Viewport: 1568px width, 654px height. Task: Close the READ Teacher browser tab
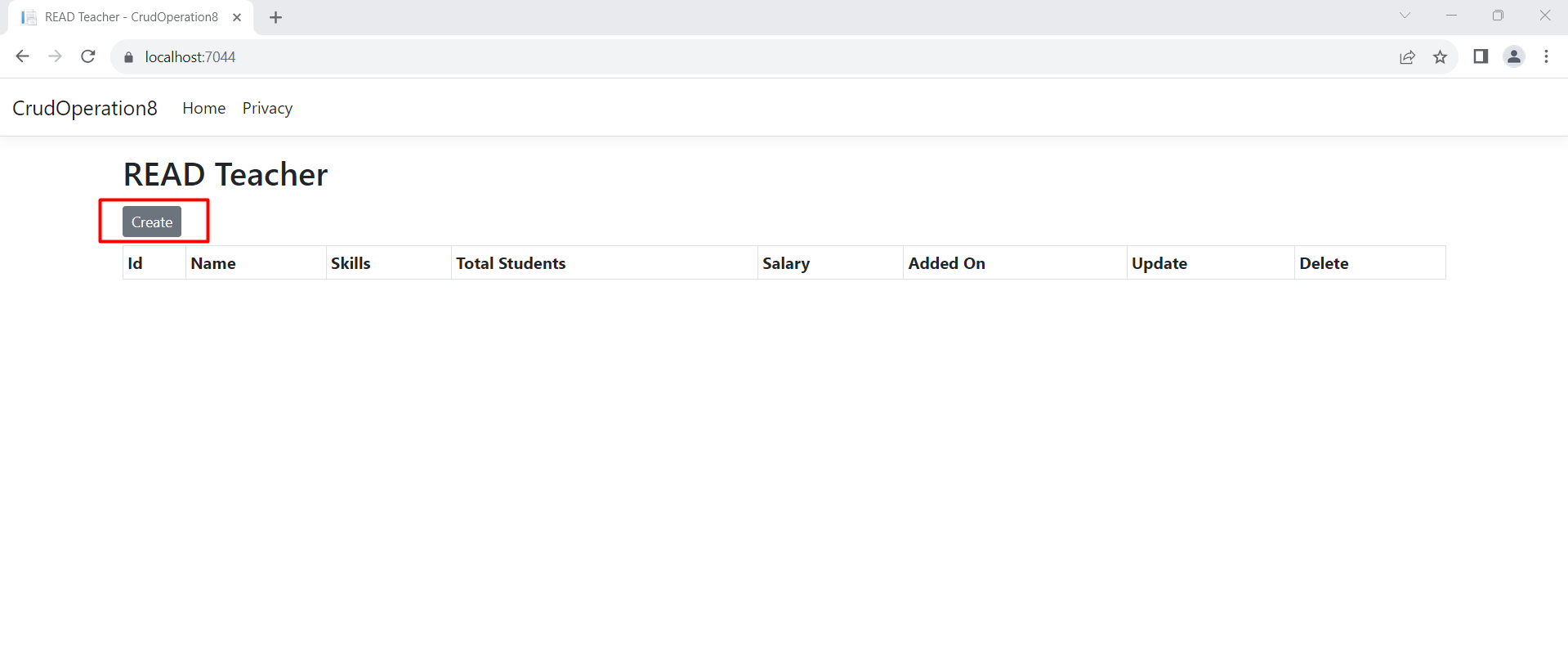(x=237, y=17)
